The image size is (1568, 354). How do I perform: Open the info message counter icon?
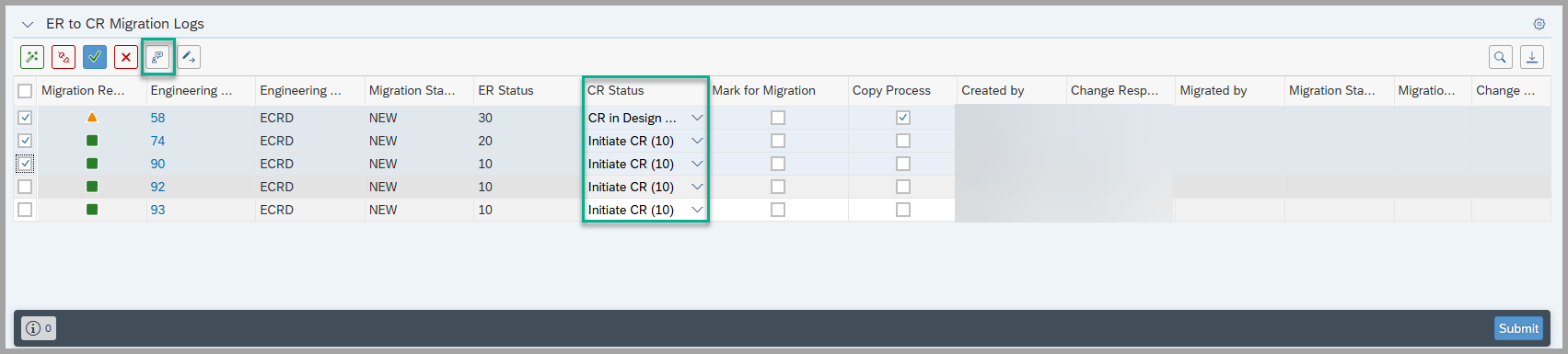[40, 328]
